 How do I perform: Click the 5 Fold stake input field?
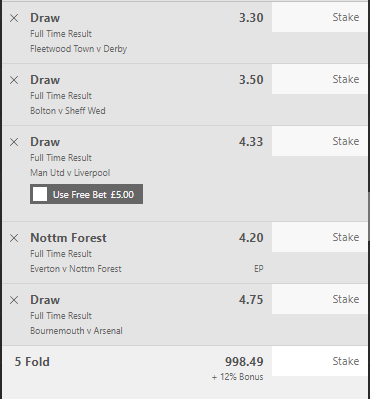[320, 361]
